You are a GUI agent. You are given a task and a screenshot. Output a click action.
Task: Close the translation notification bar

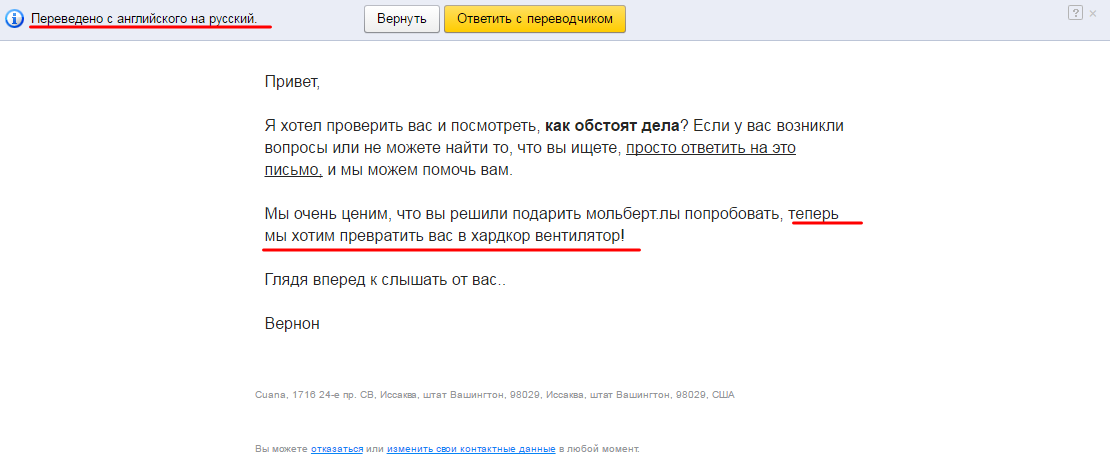(1094, 12)
